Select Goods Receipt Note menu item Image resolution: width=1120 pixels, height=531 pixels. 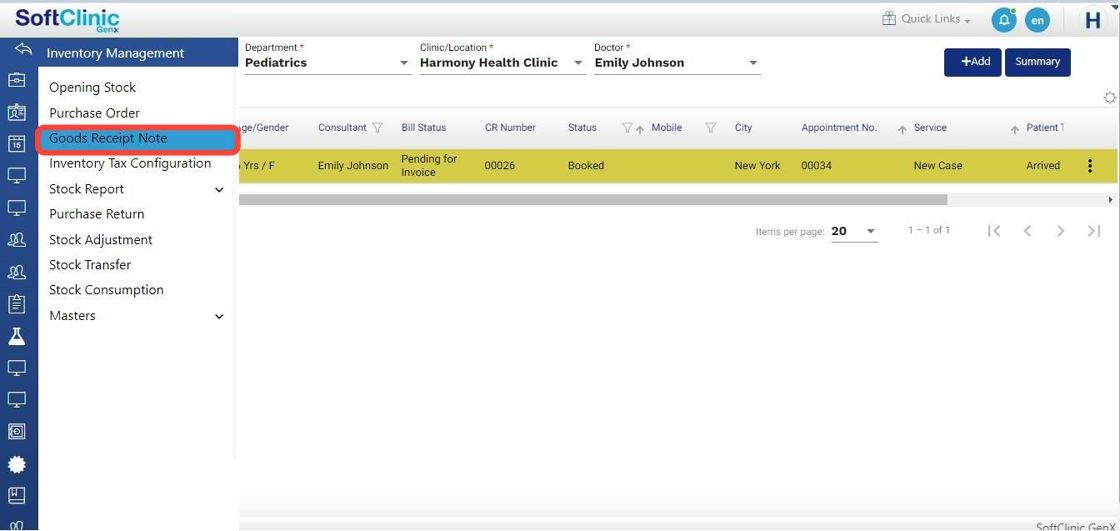[108, 139]
